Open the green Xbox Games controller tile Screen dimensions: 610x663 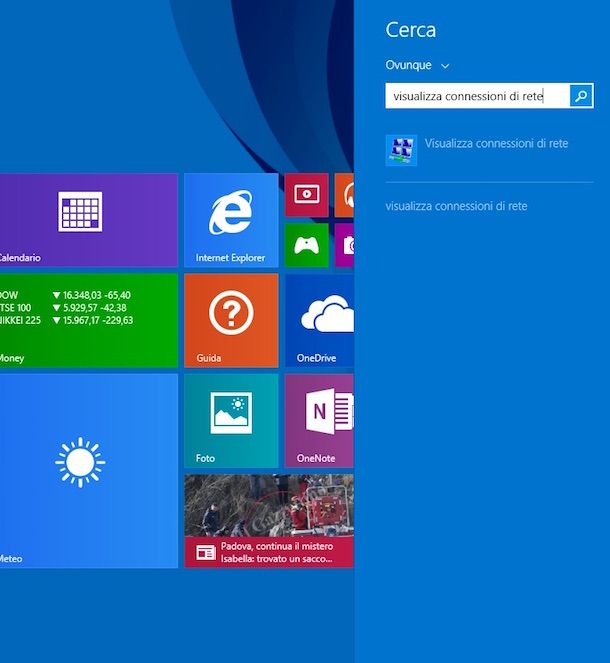pyautogui.click(x=306, y=245)
